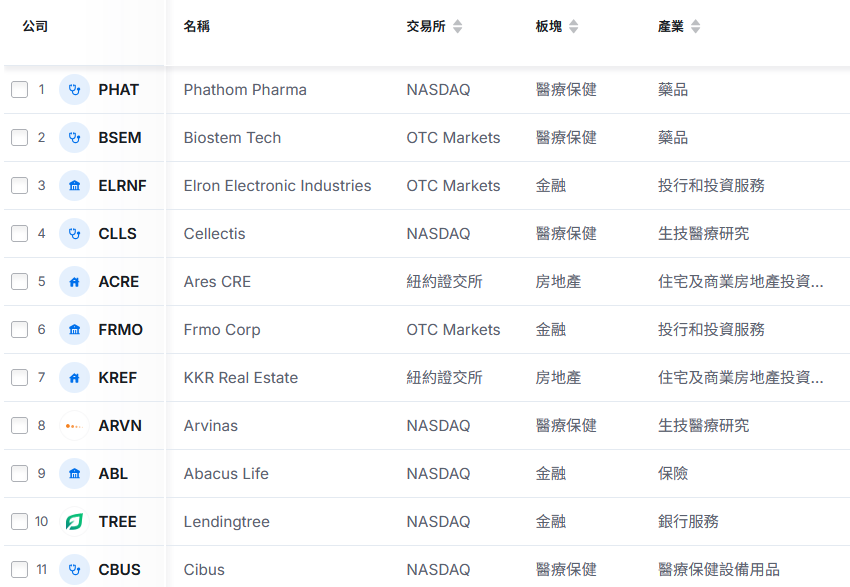
Task: Click the name Cellectis
Action: (x=215, y=234)
